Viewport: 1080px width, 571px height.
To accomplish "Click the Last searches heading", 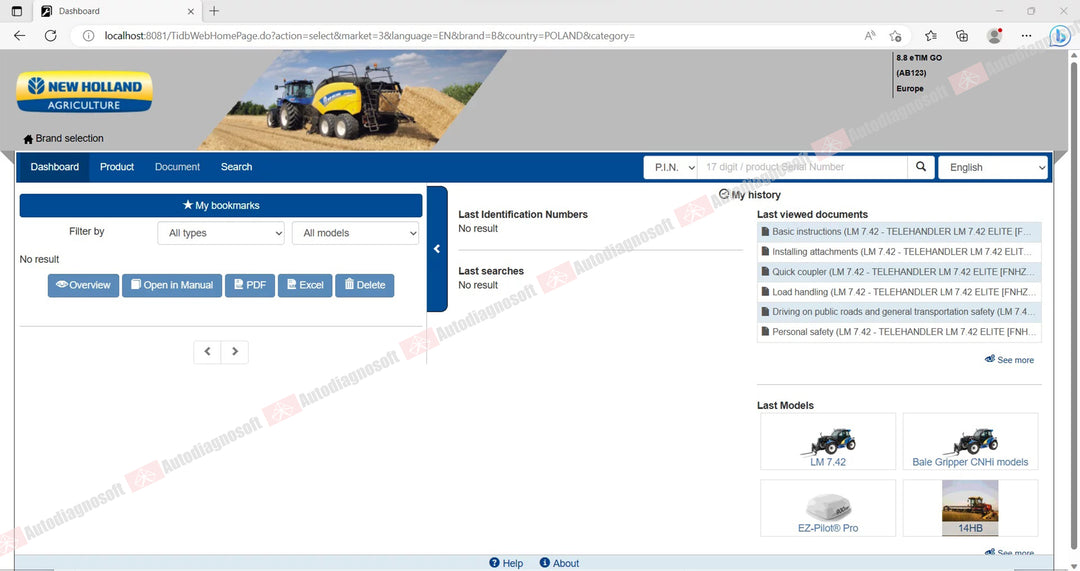I will 491,271.
